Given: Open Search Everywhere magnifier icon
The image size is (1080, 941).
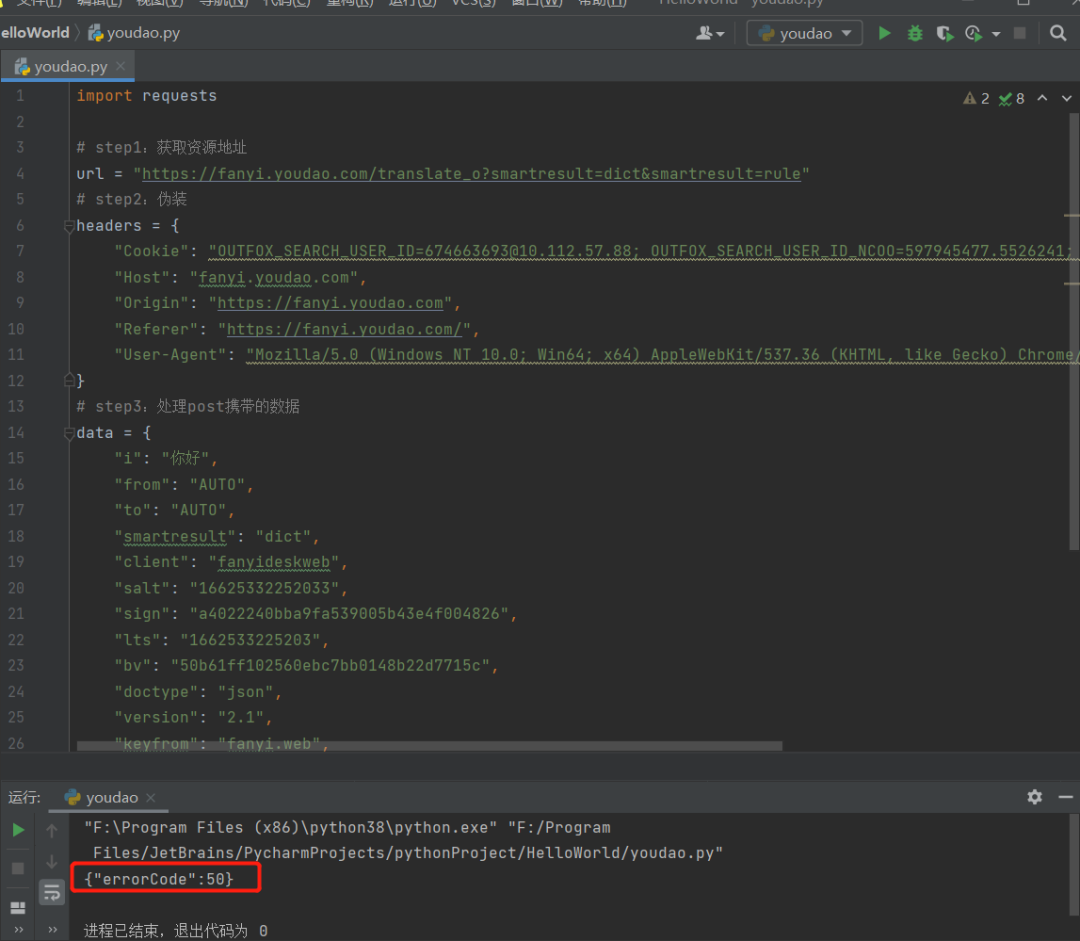Looking at the screenshot, I should tap(1058, 33).
